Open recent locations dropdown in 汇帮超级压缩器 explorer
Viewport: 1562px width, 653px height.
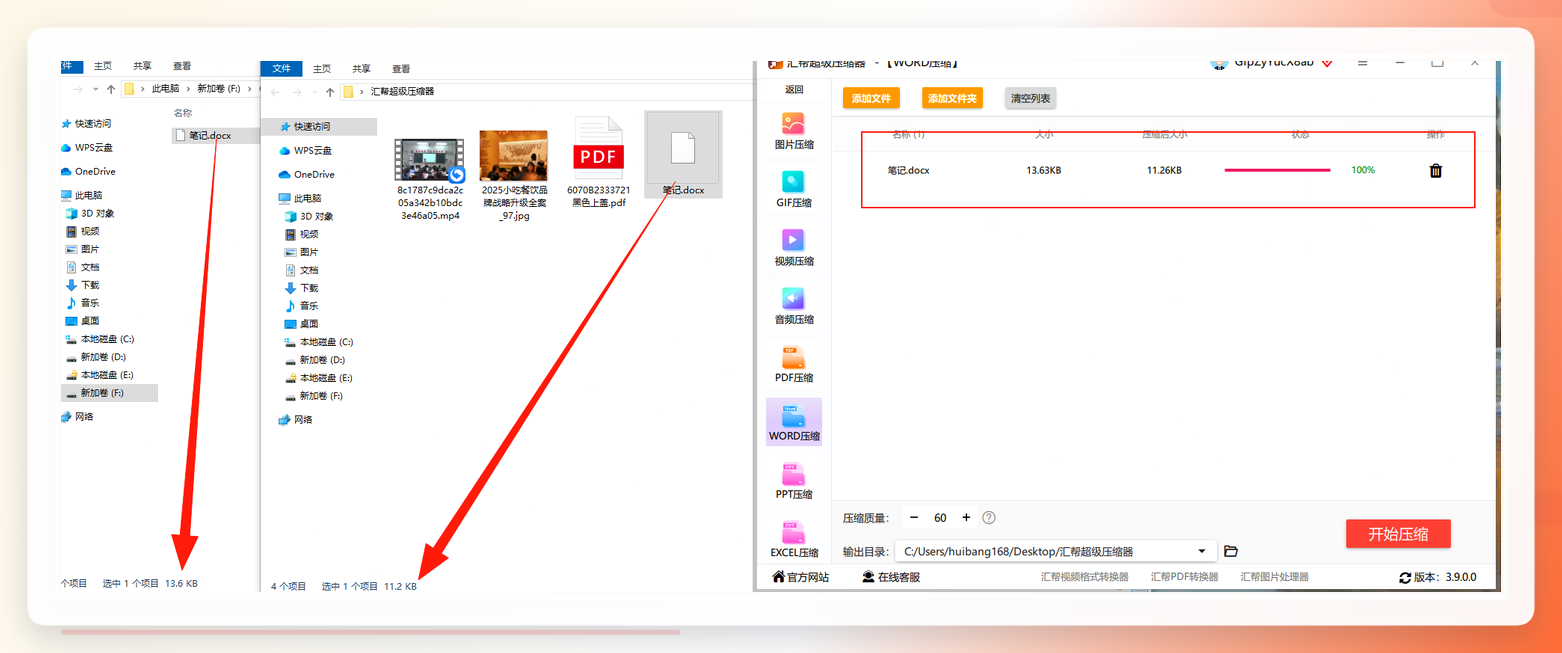tap(313, 92)
